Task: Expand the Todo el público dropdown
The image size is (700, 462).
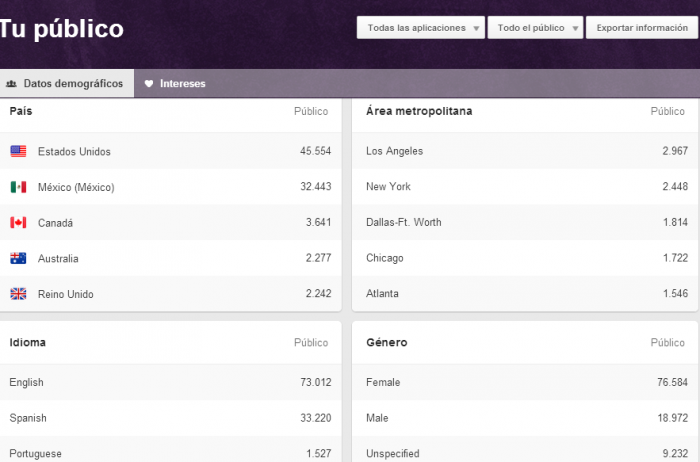Action: (x=534, y=28)
